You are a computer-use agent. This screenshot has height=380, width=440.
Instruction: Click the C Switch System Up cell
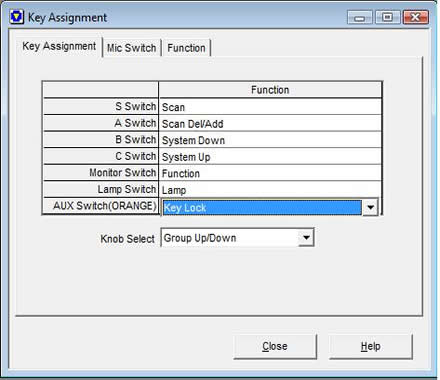click(270, 157)
